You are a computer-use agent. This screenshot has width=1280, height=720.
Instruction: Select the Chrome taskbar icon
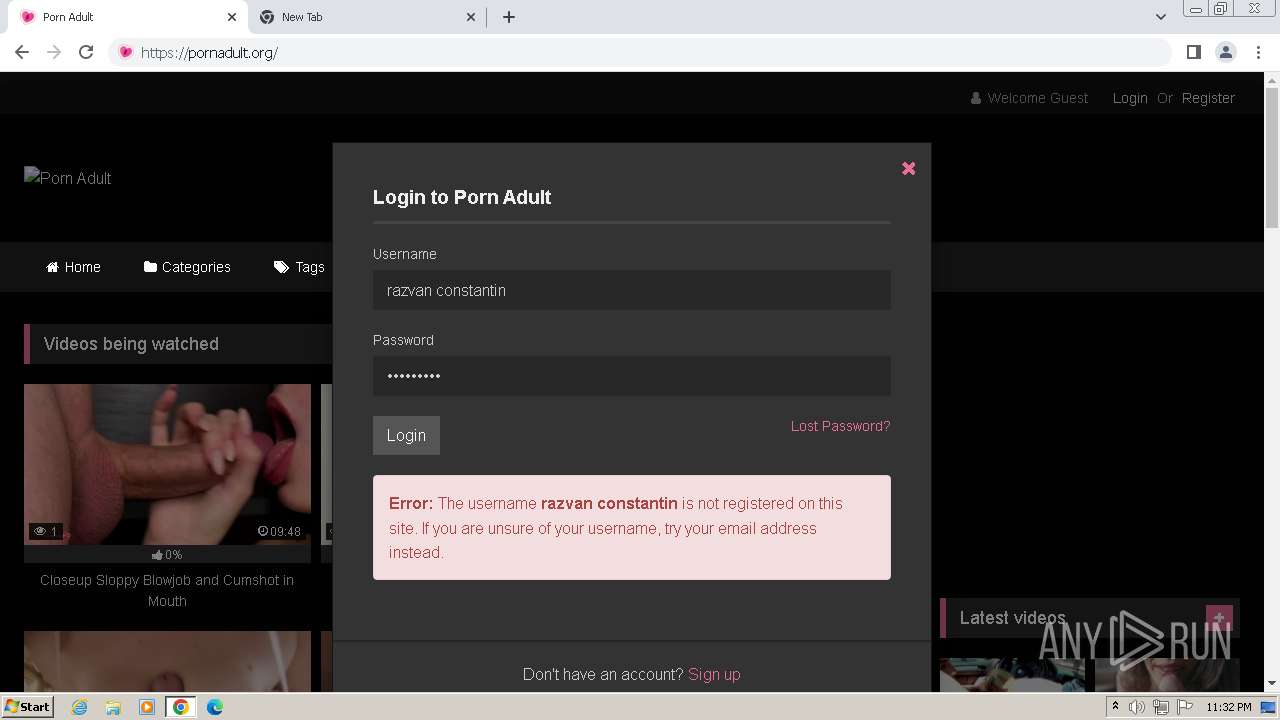tap(180, 707)
